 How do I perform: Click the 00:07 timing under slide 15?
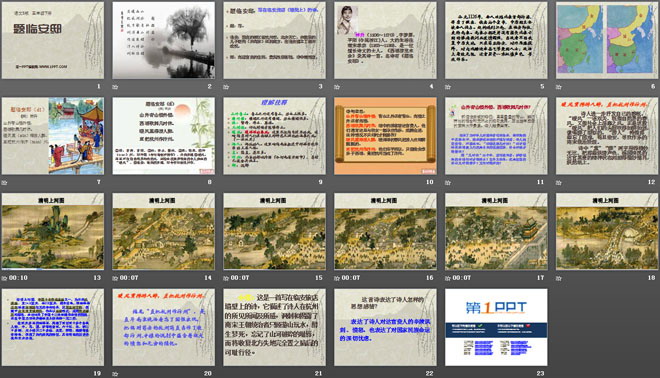click(240, 278)
